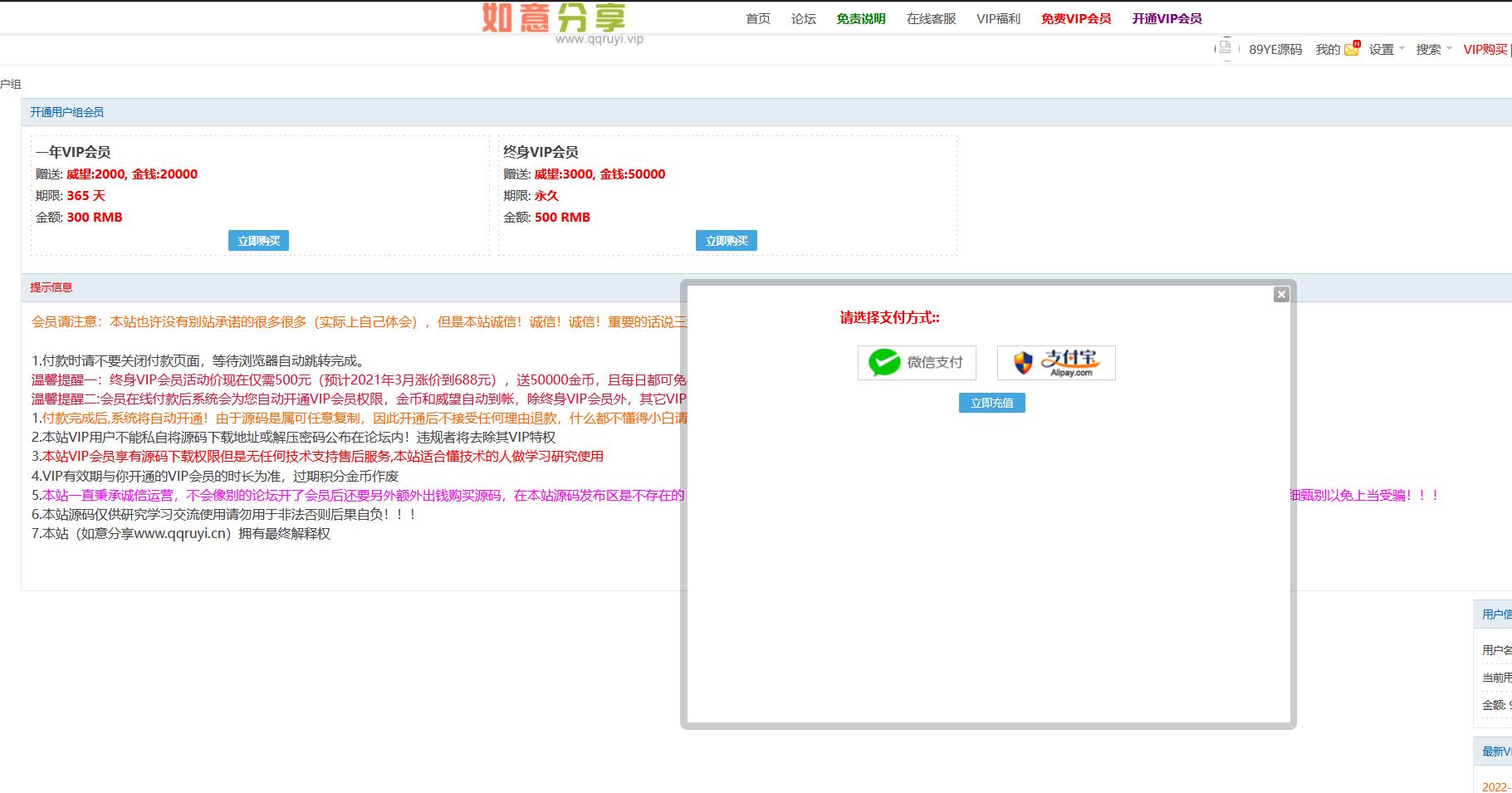
Task: Open VIP福利 benefits page
Action: pos(999,18)
